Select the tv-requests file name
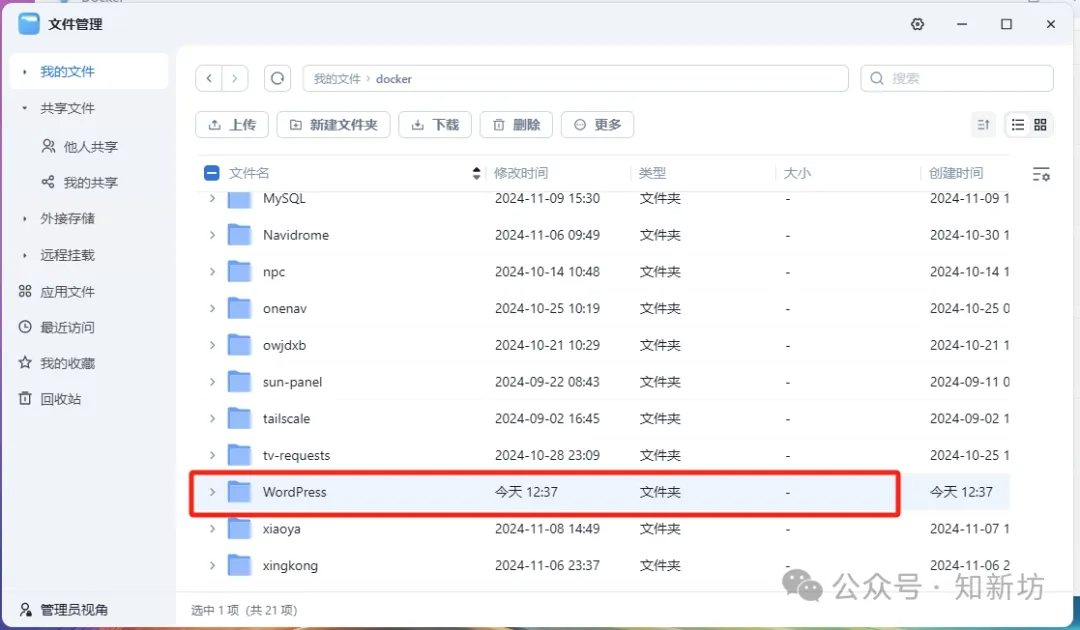 (x=296, y=455)
